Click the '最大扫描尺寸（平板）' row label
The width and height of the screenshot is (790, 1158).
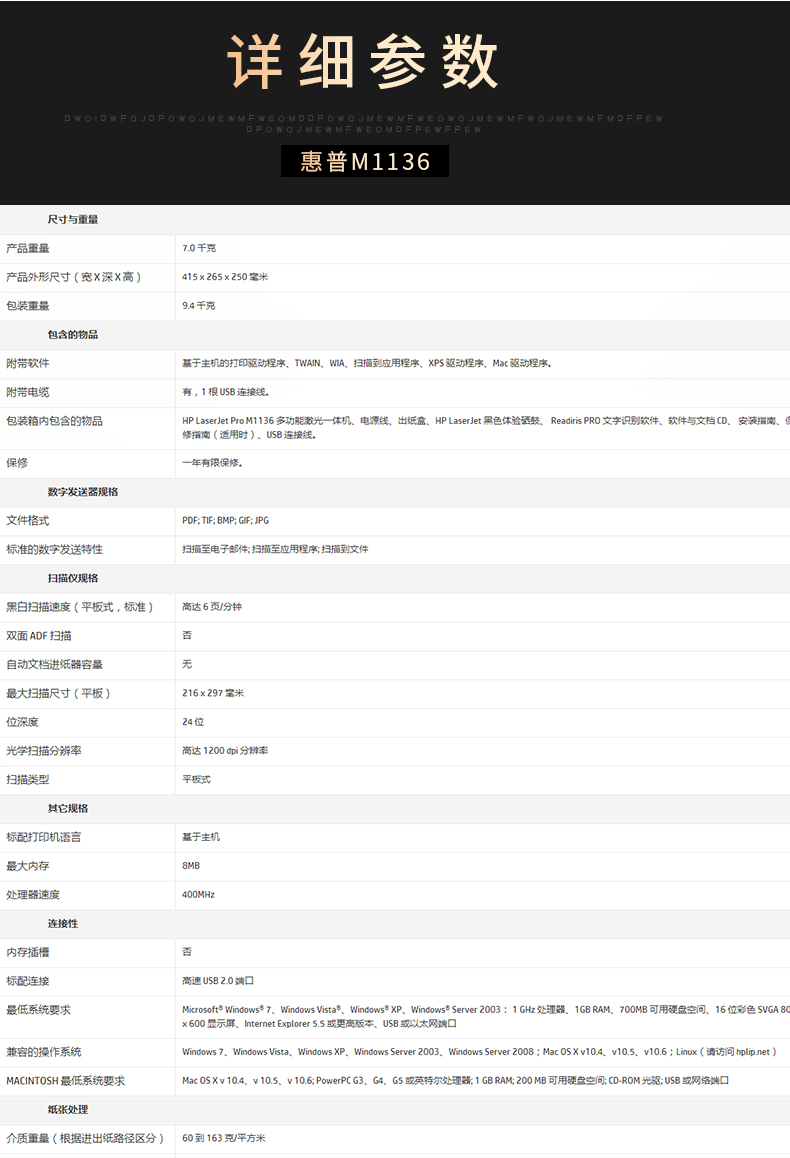pos(58,693)
